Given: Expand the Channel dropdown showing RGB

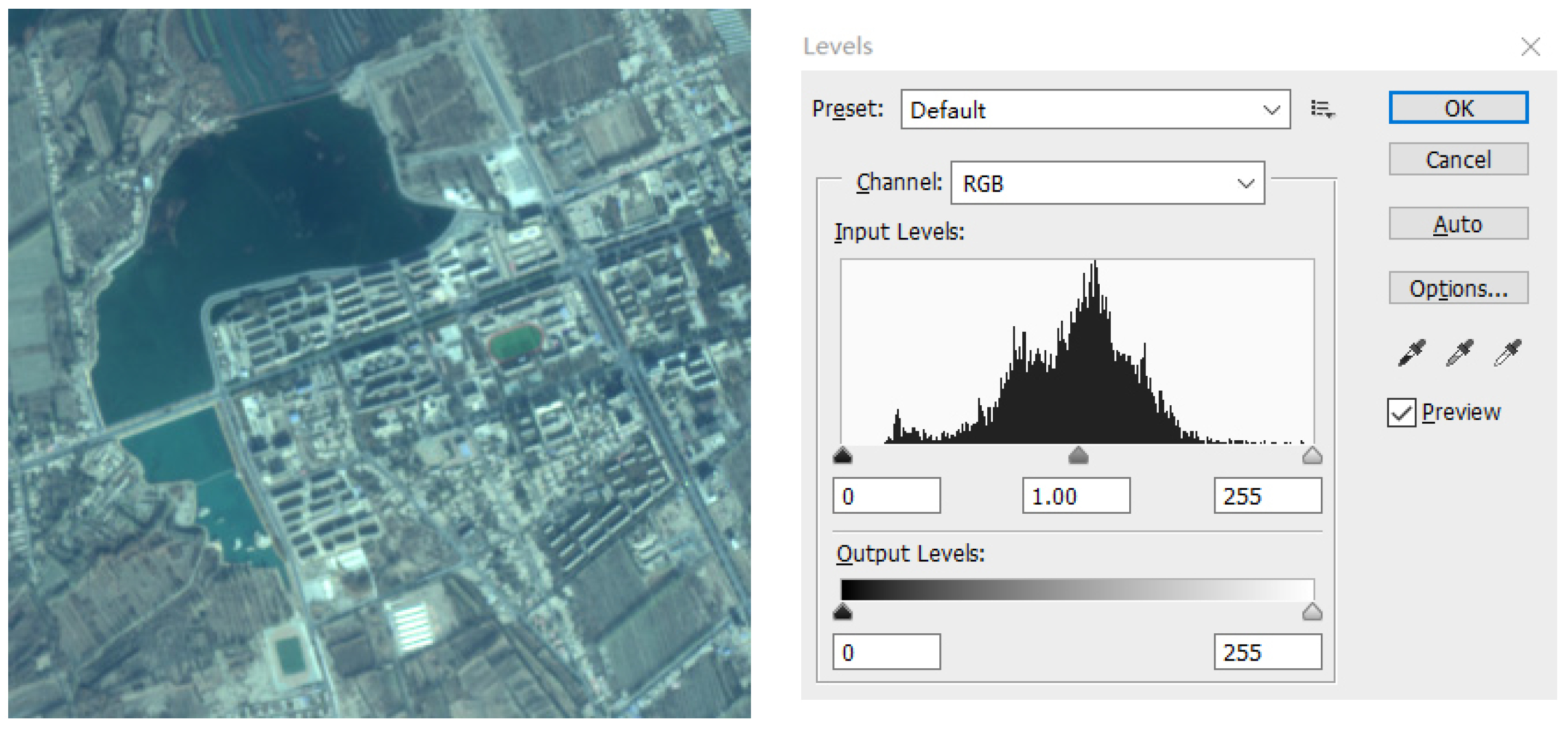Looking at the screenshot, I should (1107, 183).
